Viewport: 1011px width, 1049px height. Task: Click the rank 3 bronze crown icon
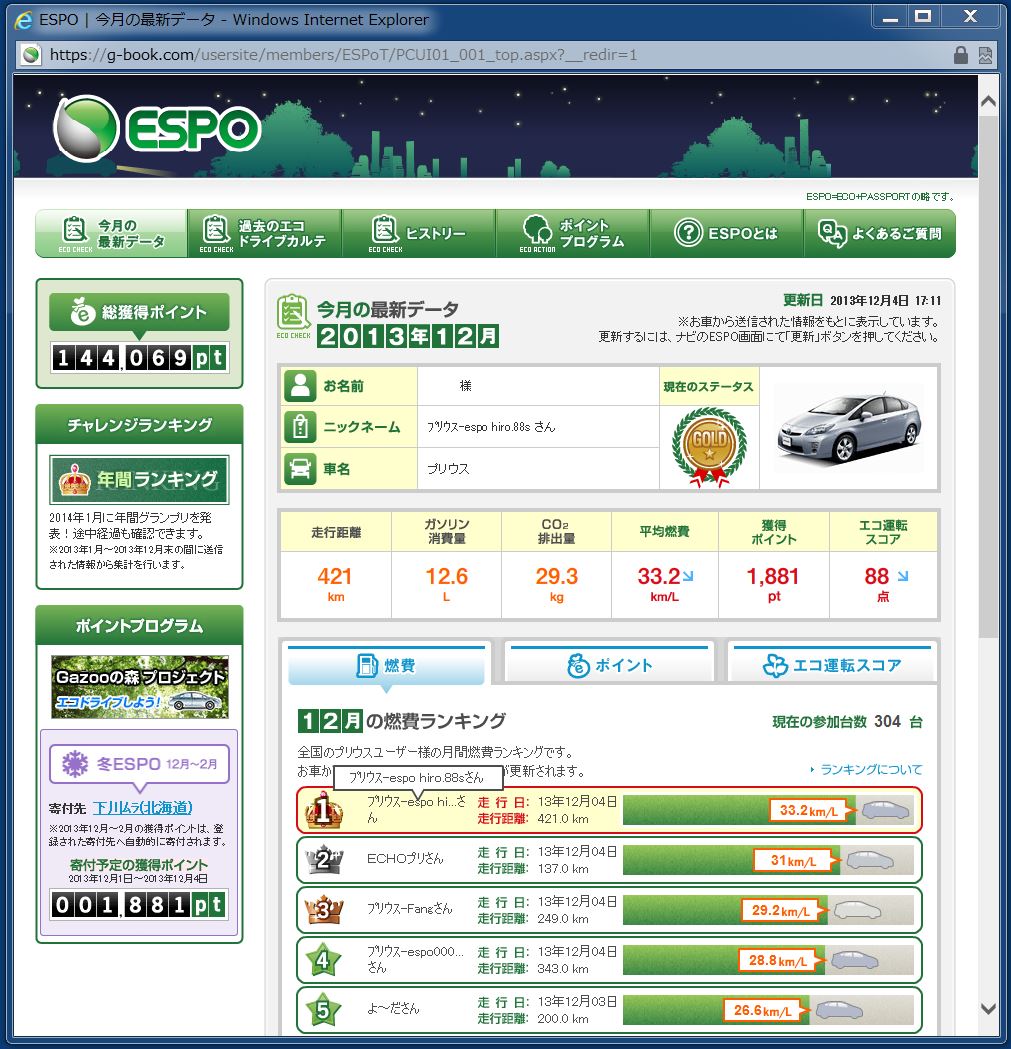coord(324,910)
